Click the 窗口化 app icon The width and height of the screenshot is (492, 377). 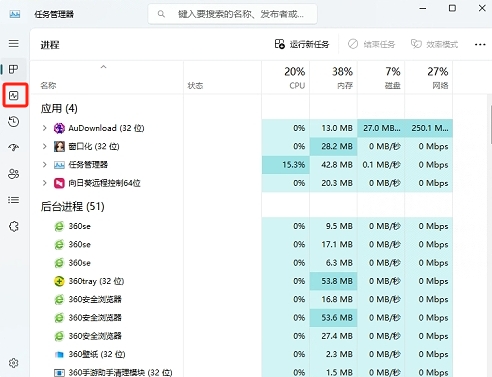tap(59, 146)
